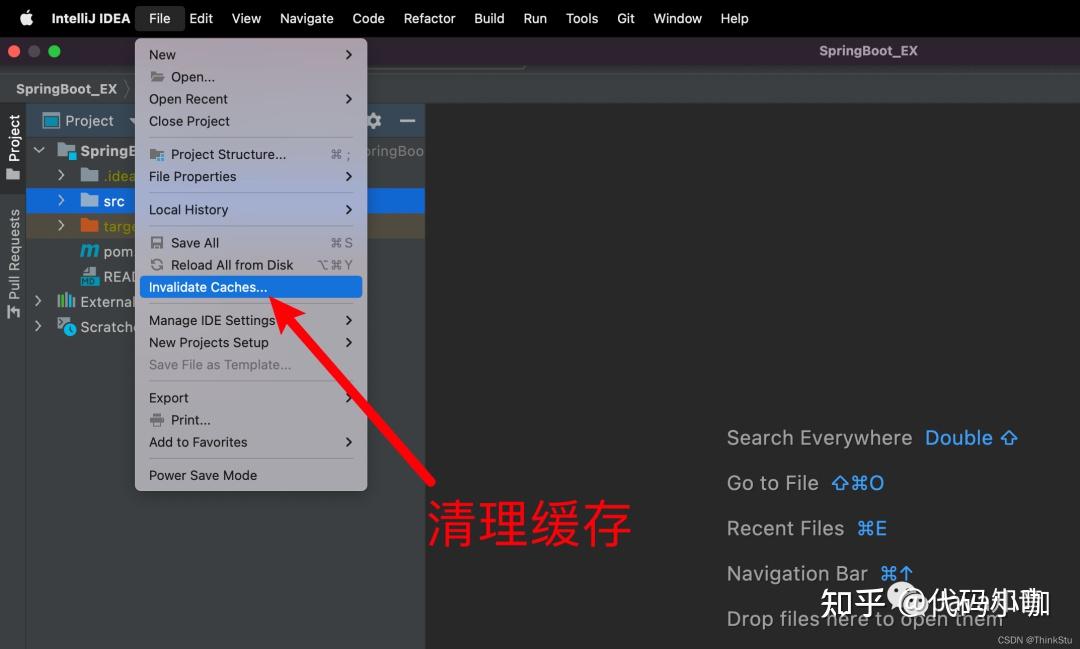Open the Git menu
Screen dimensions: 1080x649
[x=625, y=19]
